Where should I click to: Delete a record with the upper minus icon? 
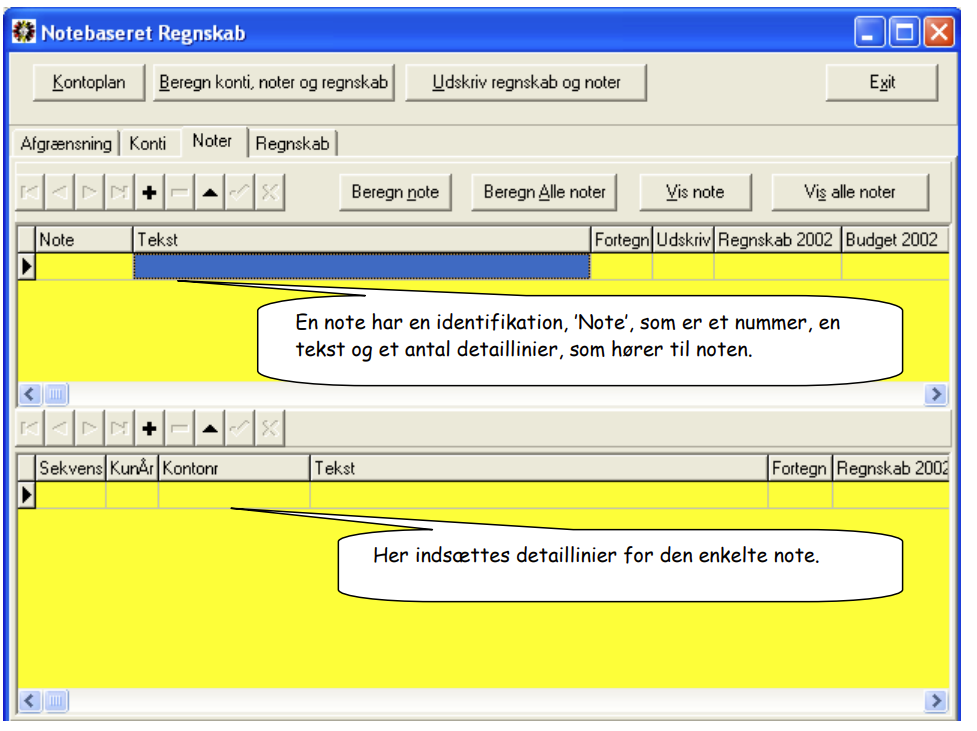coord(179,192)
